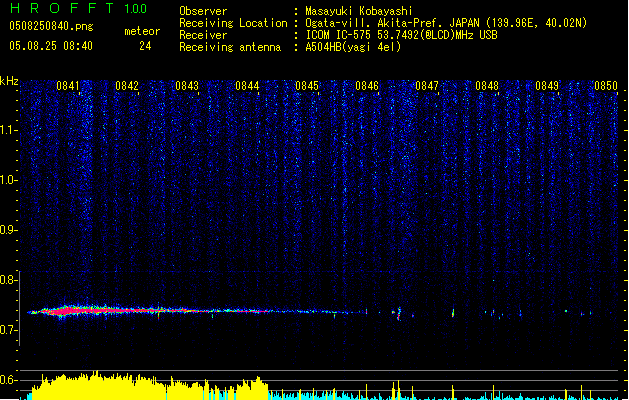Click the meteor count value 24

pos(145,46)
